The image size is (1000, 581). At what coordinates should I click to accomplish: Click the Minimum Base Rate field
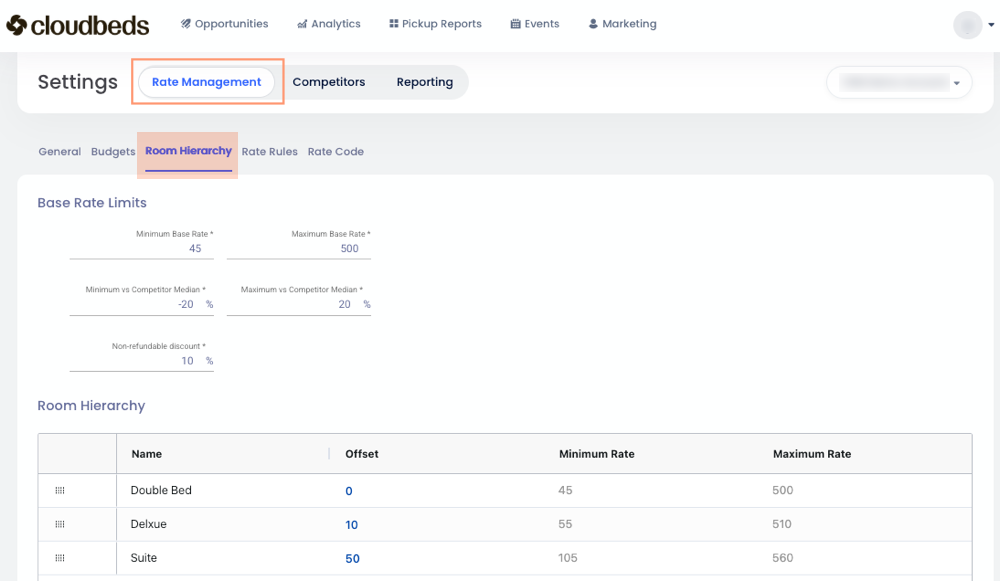click(141, 248)
